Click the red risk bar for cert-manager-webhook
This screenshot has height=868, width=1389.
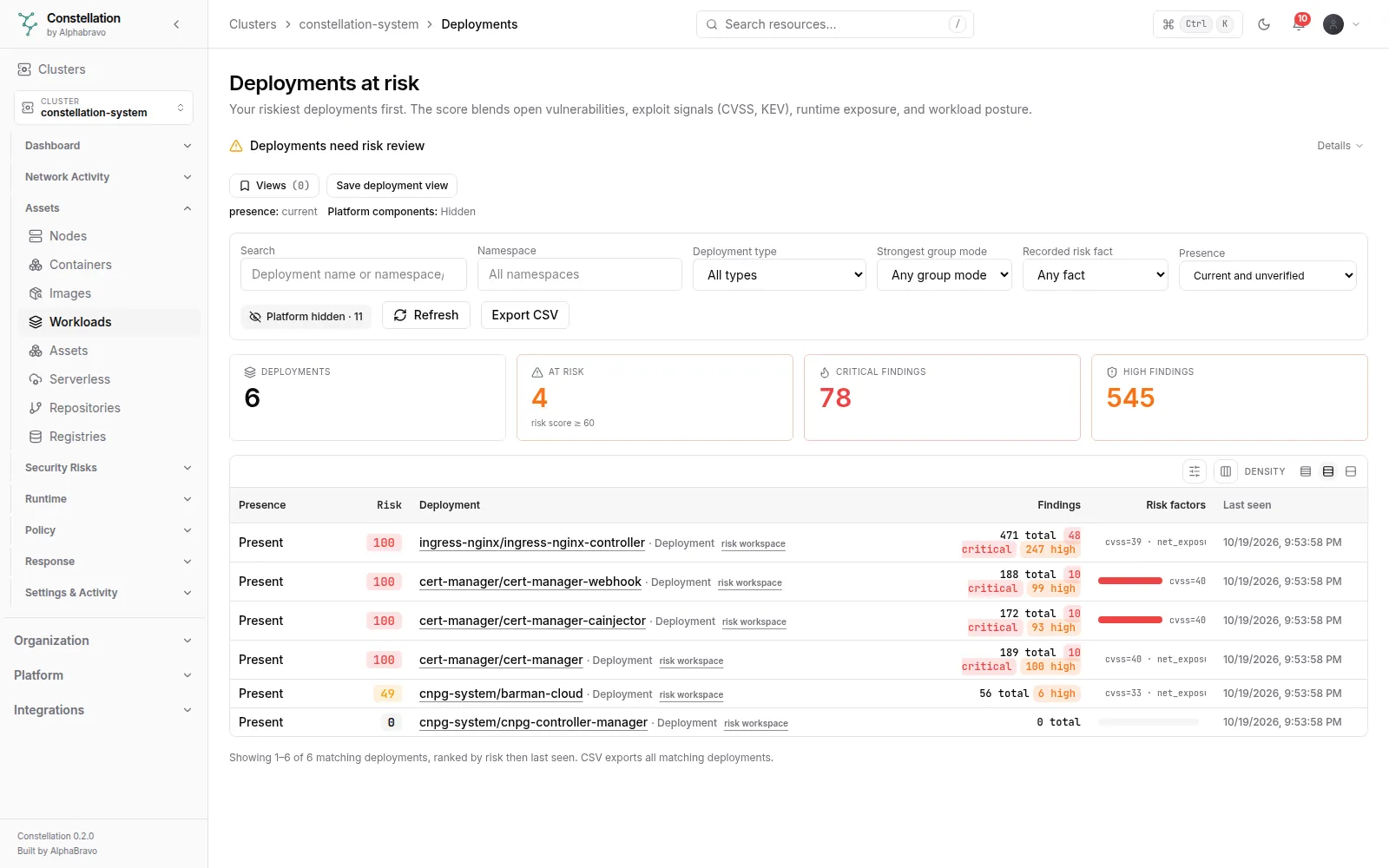1130,581
